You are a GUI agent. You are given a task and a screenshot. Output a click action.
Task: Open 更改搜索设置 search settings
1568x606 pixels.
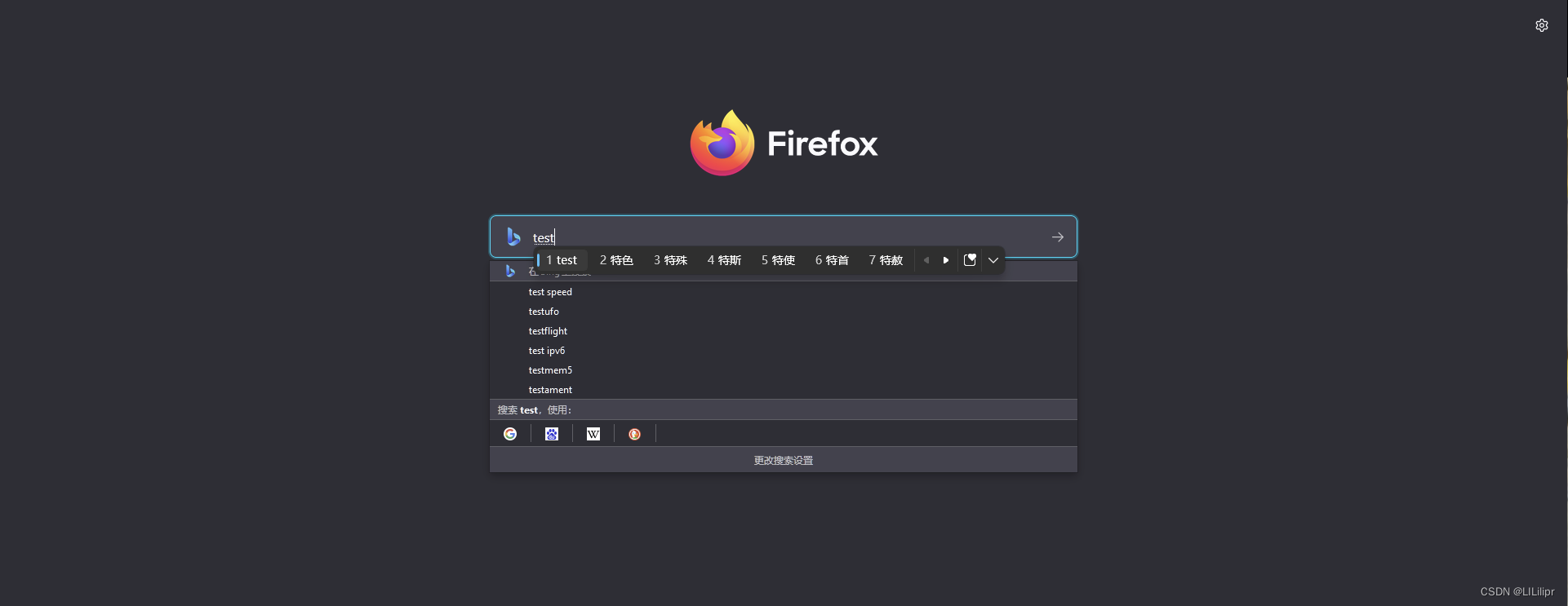[x=784, y=460]
